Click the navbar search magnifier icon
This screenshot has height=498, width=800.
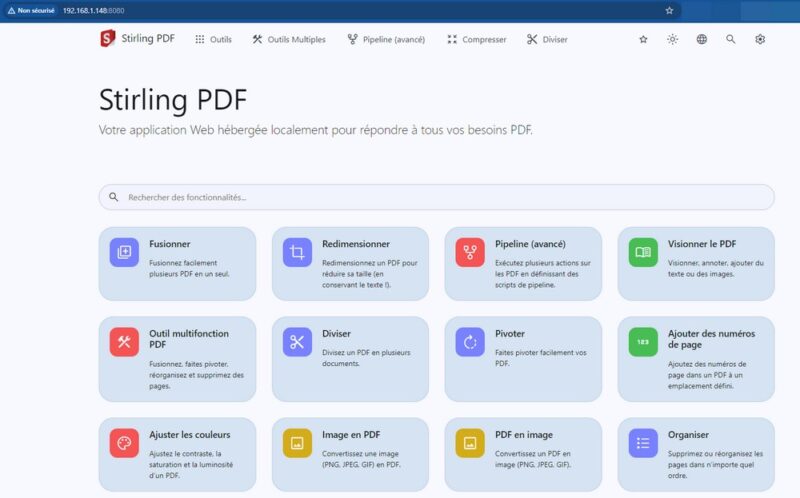click(x=731, y=39)
